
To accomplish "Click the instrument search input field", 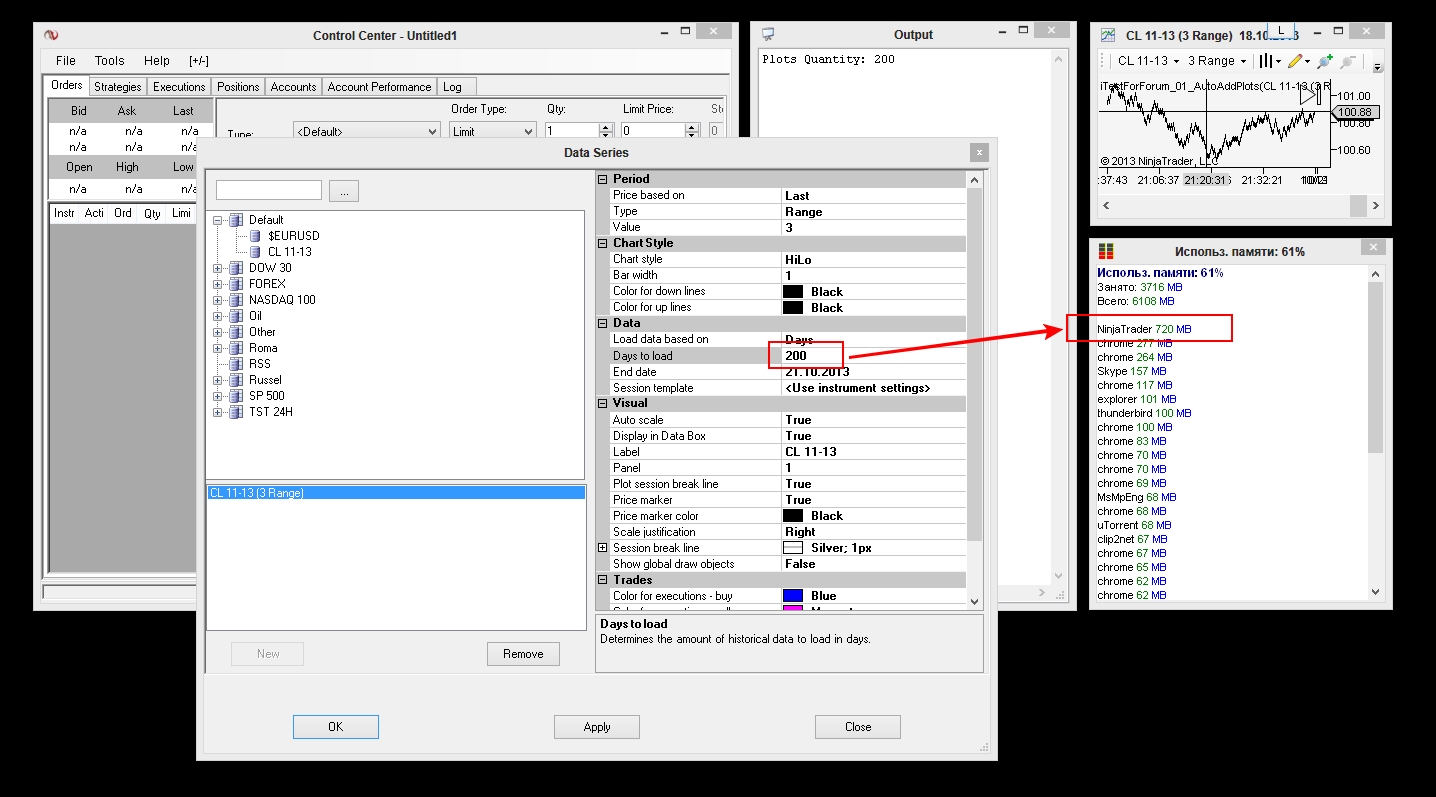I will [269, 190].
